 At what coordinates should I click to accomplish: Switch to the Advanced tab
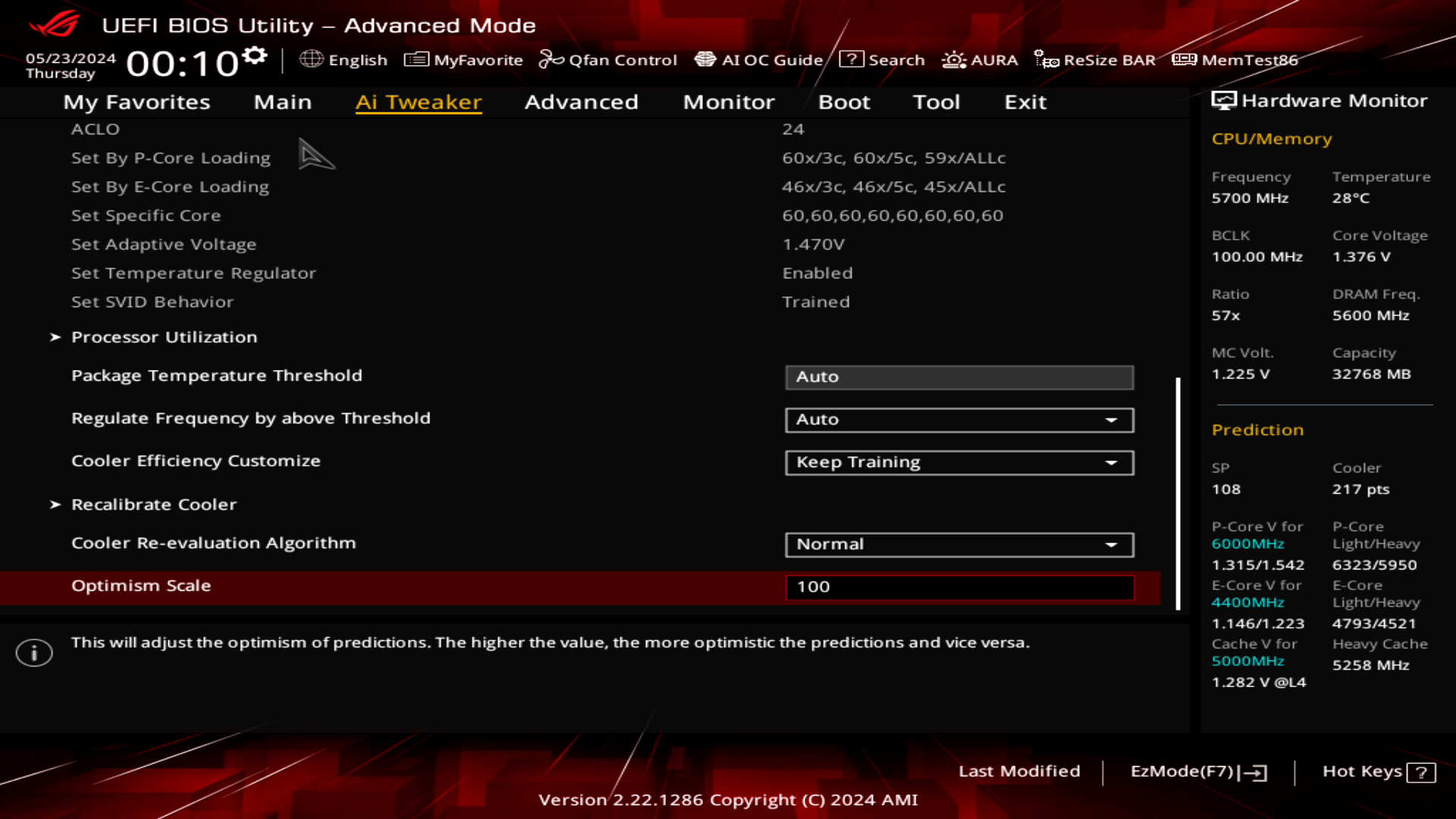point(581,102)
